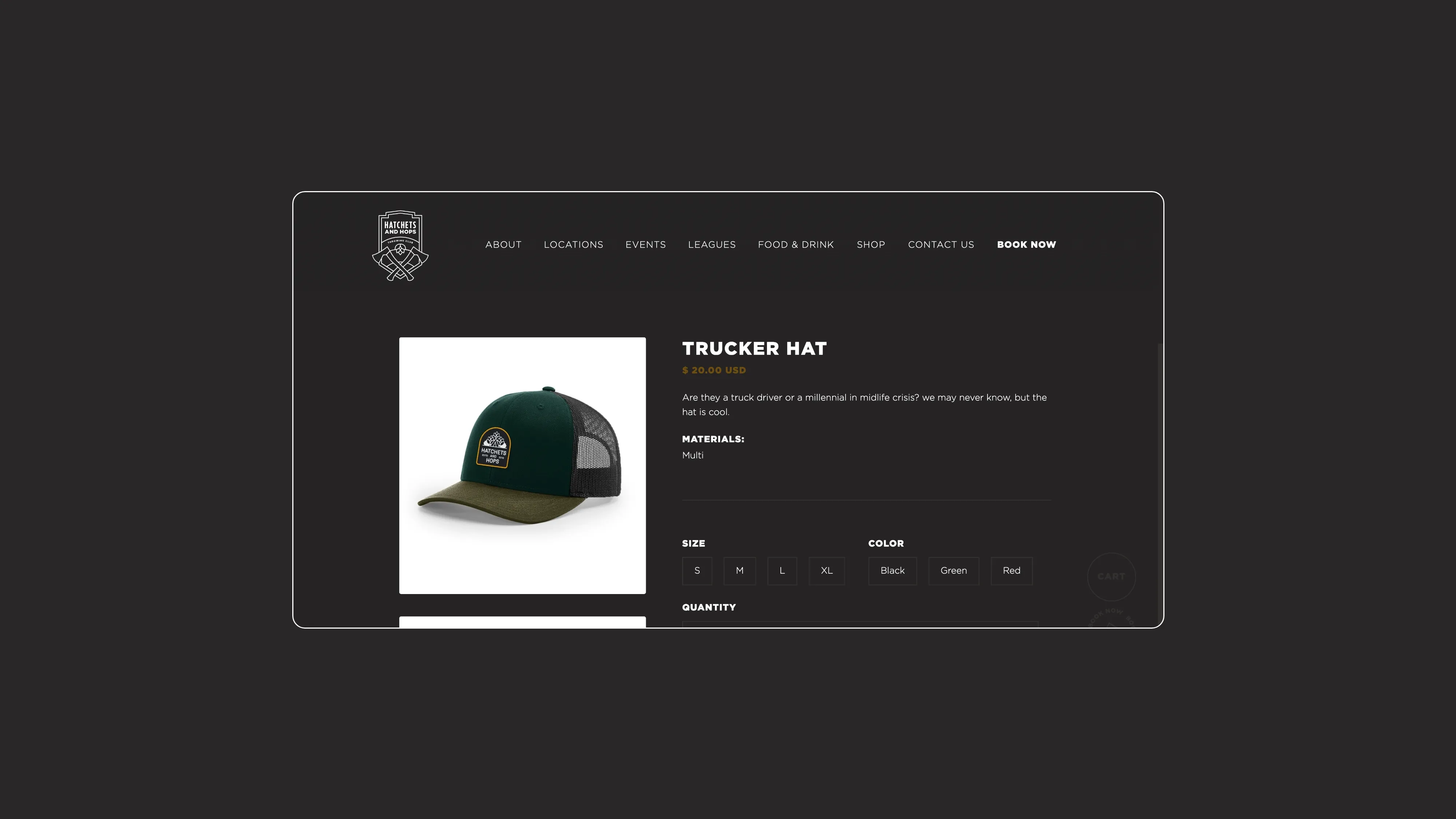Go to the Shop section
Screen dimensions: 1456x819
click(870, 245)
